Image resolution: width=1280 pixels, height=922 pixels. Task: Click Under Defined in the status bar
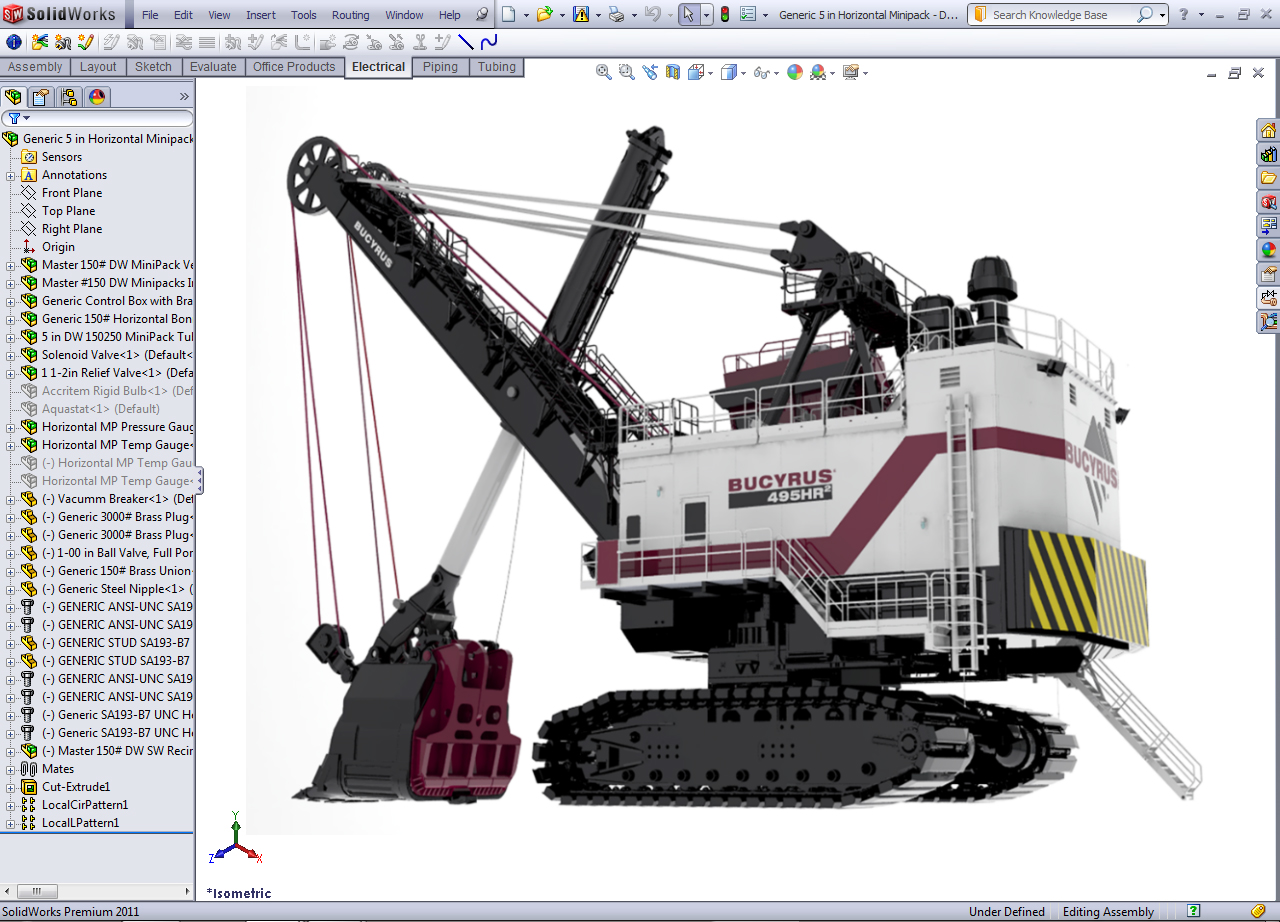1007,912
